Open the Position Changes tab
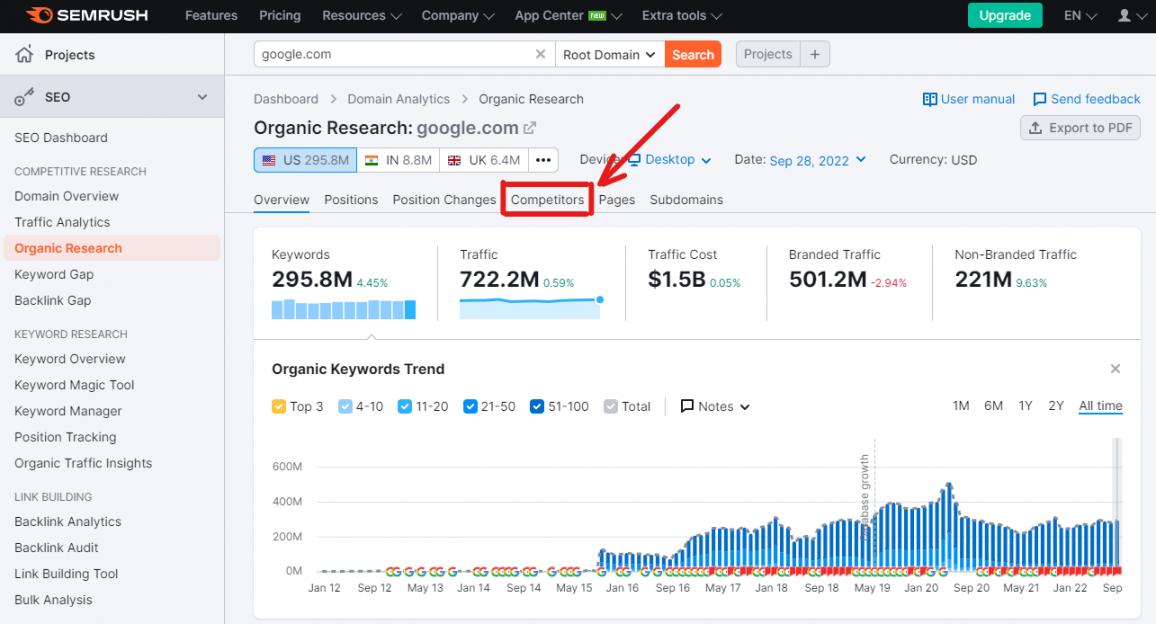This screenshot has height=624, width=1156. tap(444, 200)
